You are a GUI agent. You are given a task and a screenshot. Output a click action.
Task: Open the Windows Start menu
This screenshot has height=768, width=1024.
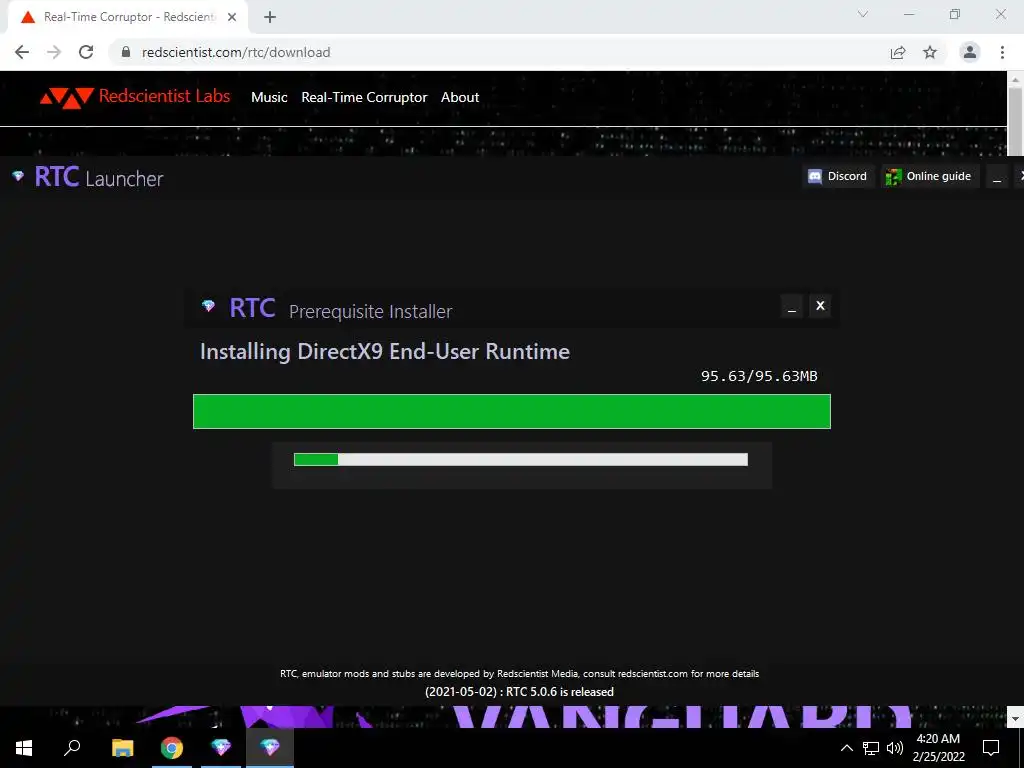tap(24, 748)
